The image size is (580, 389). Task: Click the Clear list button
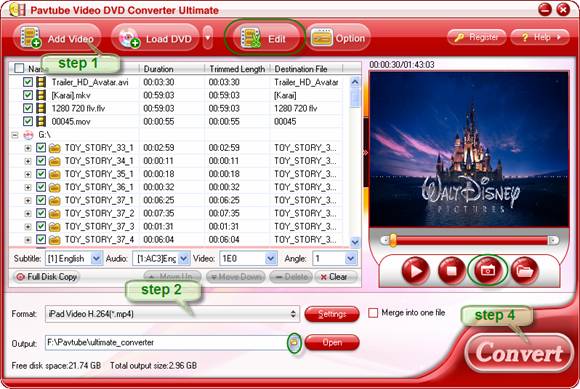[336, 277]
